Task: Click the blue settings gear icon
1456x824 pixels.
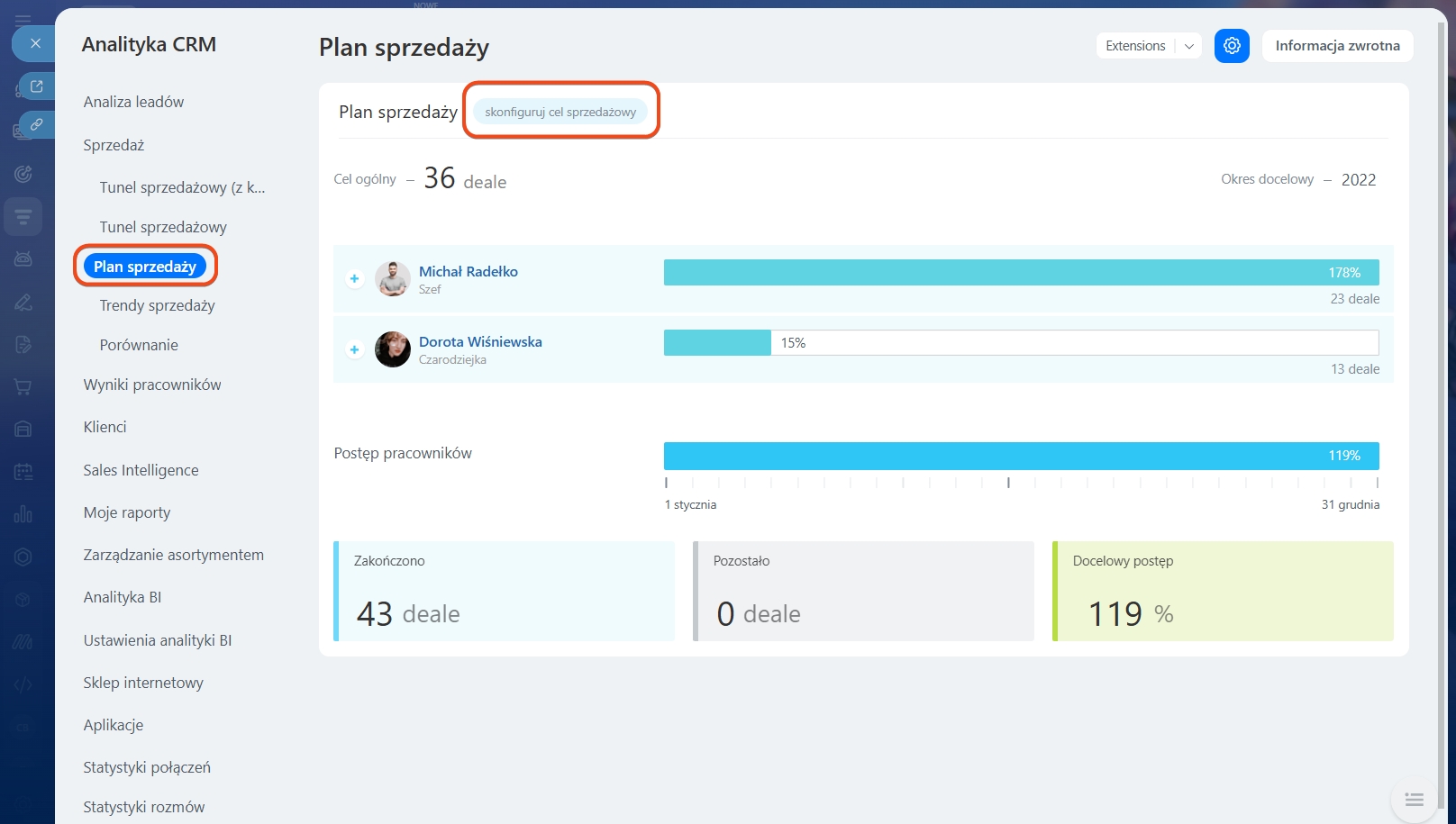Action: pyautogui.click(x=1232, y=46)
